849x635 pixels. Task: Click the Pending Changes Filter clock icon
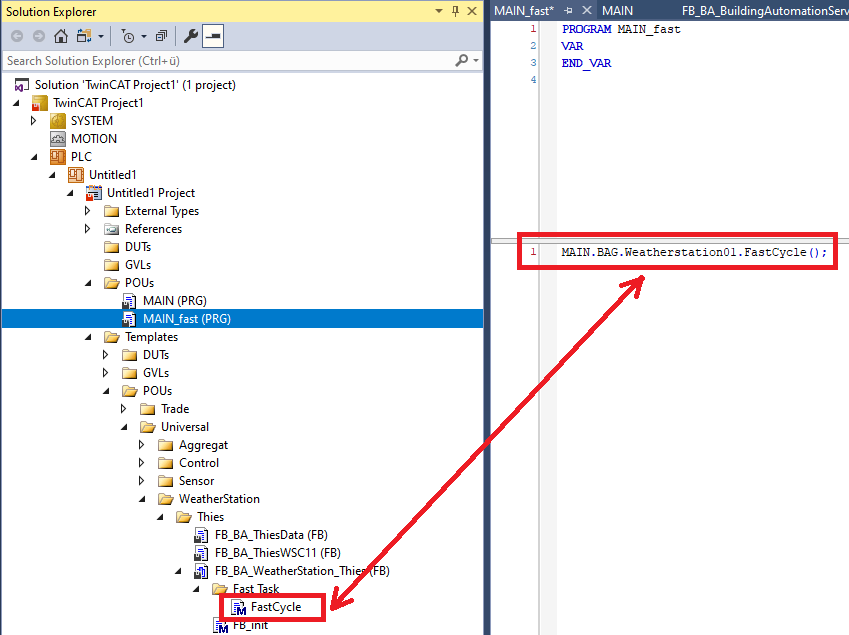(128, 36)
